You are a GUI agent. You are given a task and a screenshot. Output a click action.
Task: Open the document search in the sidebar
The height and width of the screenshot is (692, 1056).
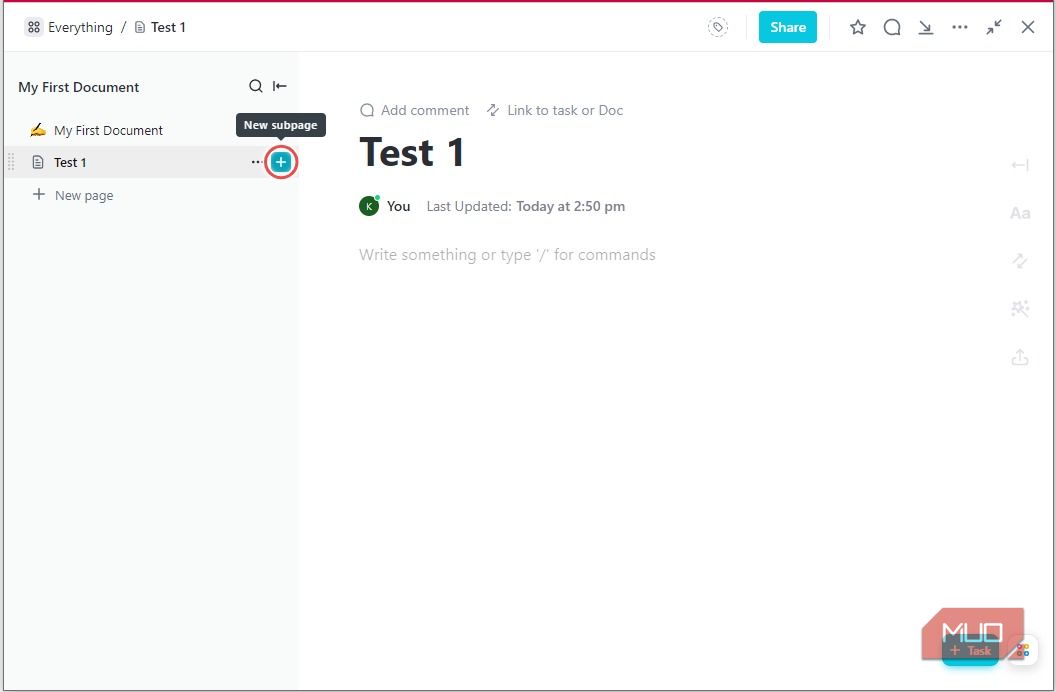[256, 86]
